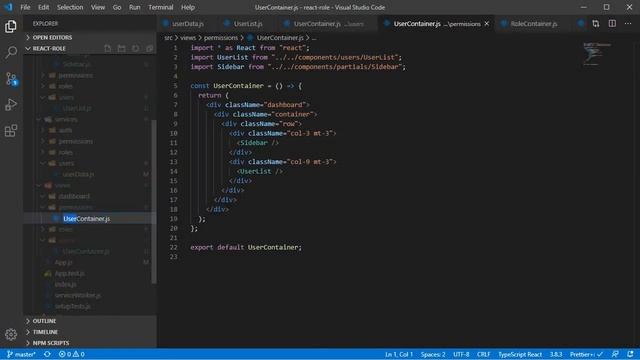Click the Open Changes icon in editor toolbar

coord(596,24)
